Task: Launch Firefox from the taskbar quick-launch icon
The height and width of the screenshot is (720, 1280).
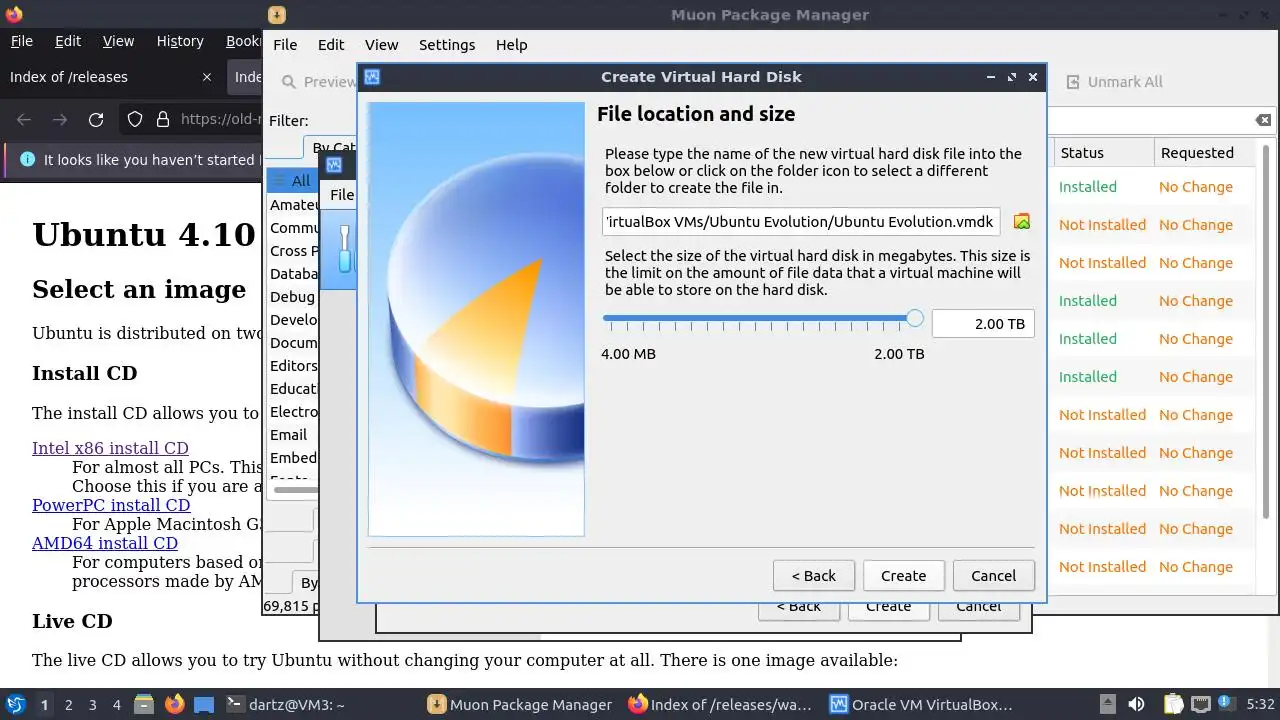Action: (x=174, y=705)
